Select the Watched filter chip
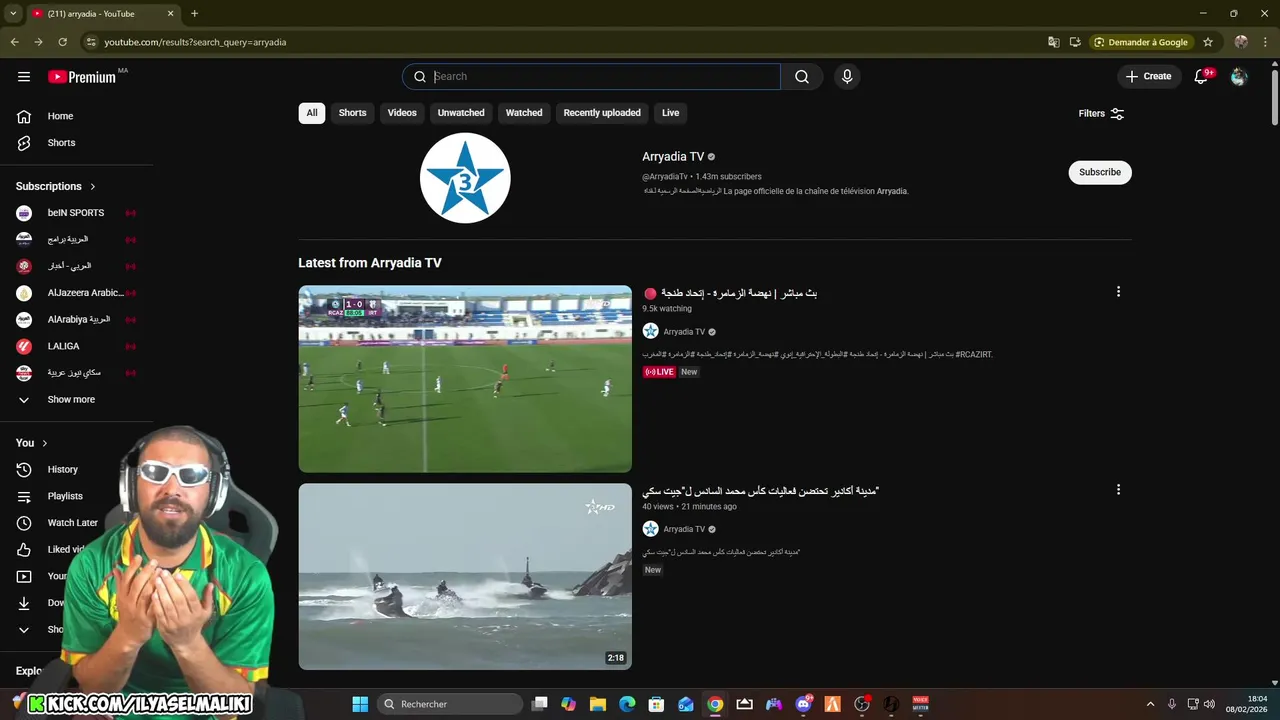This screenshot has width=1280, height=720. 524,113
